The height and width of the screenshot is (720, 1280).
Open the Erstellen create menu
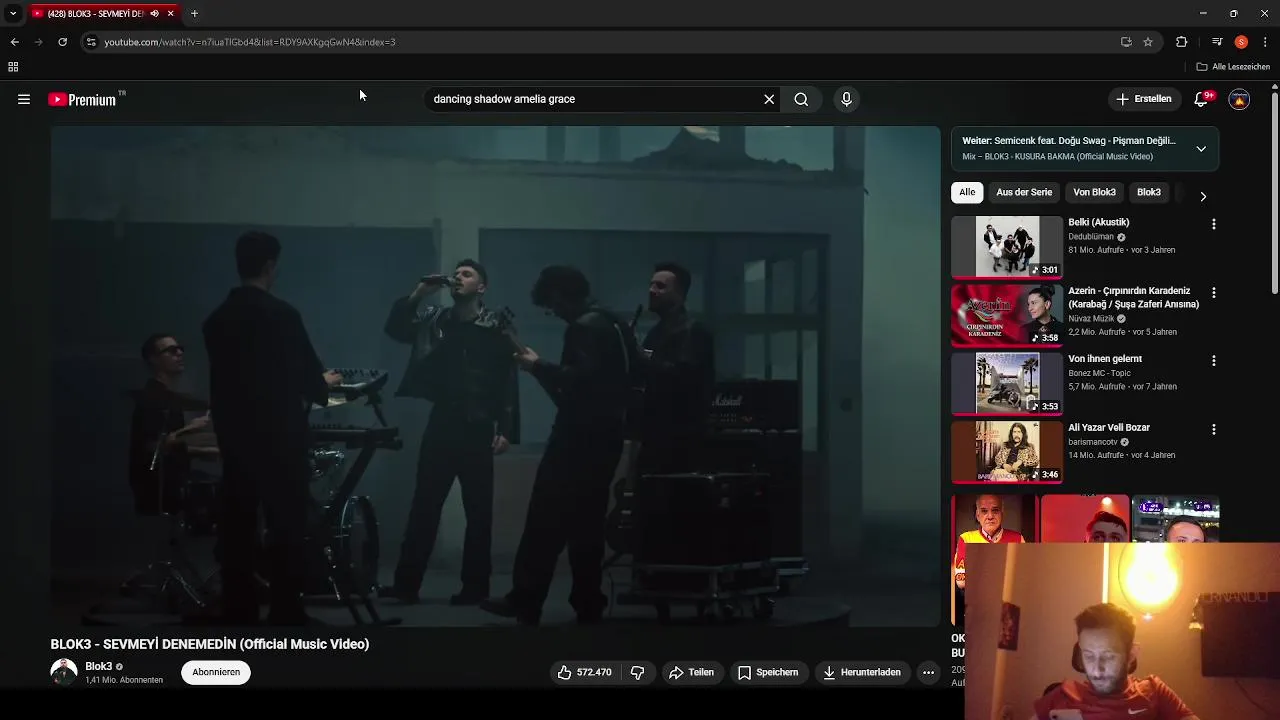1144,99
